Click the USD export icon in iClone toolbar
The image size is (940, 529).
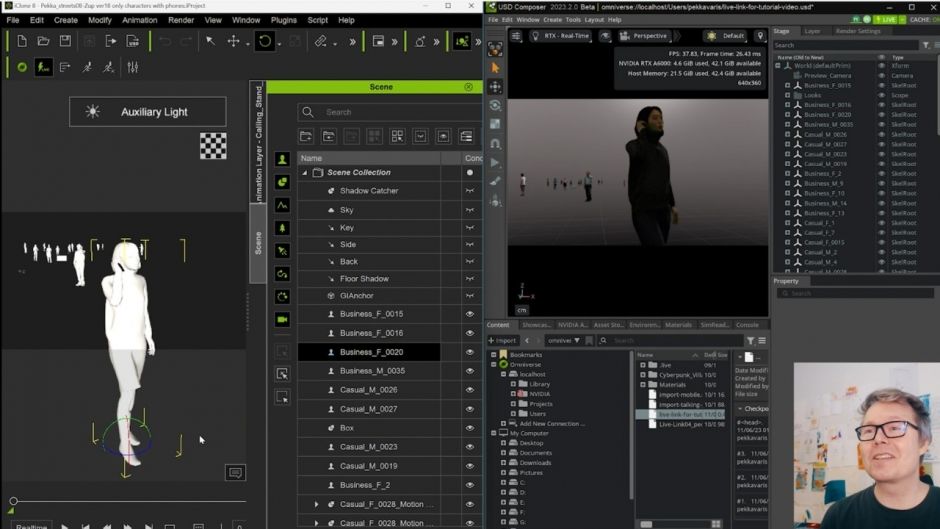tap(132, 41)
